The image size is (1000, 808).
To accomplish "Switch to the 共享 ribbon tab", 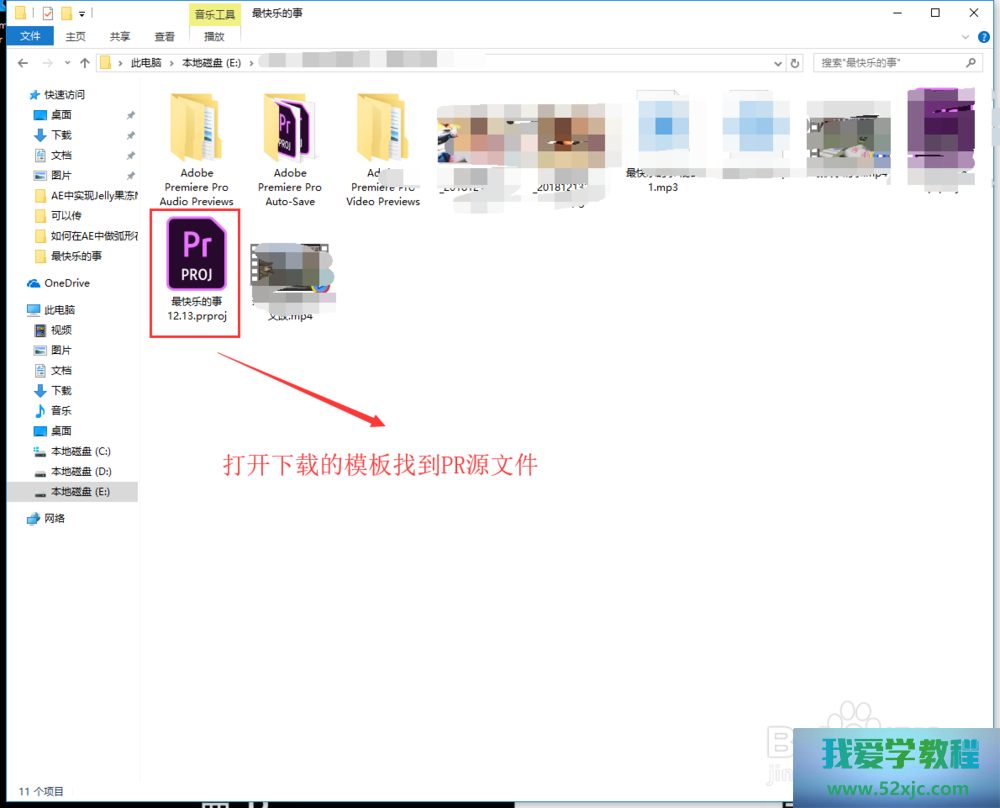I will pyautogui.click(x=120, y=36).
